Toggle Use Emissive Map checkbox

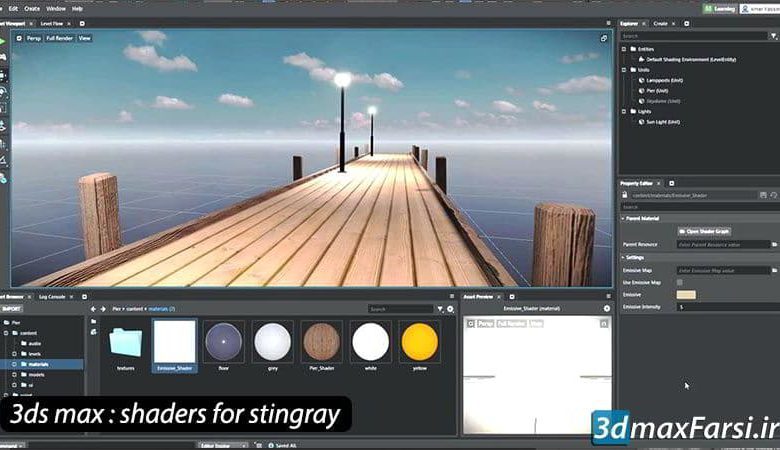[680, 282]
